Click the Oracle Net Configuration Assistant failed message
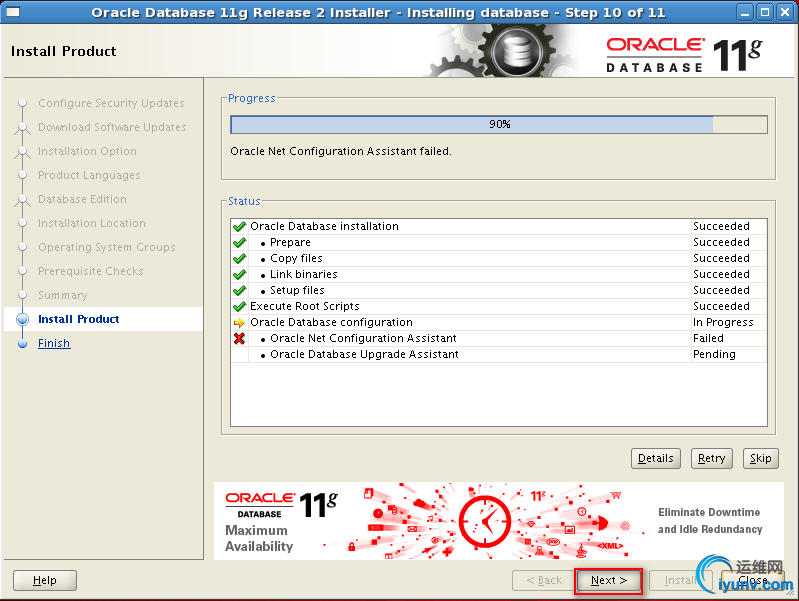This screenshot has height=601, width=799. coord(341,151)
